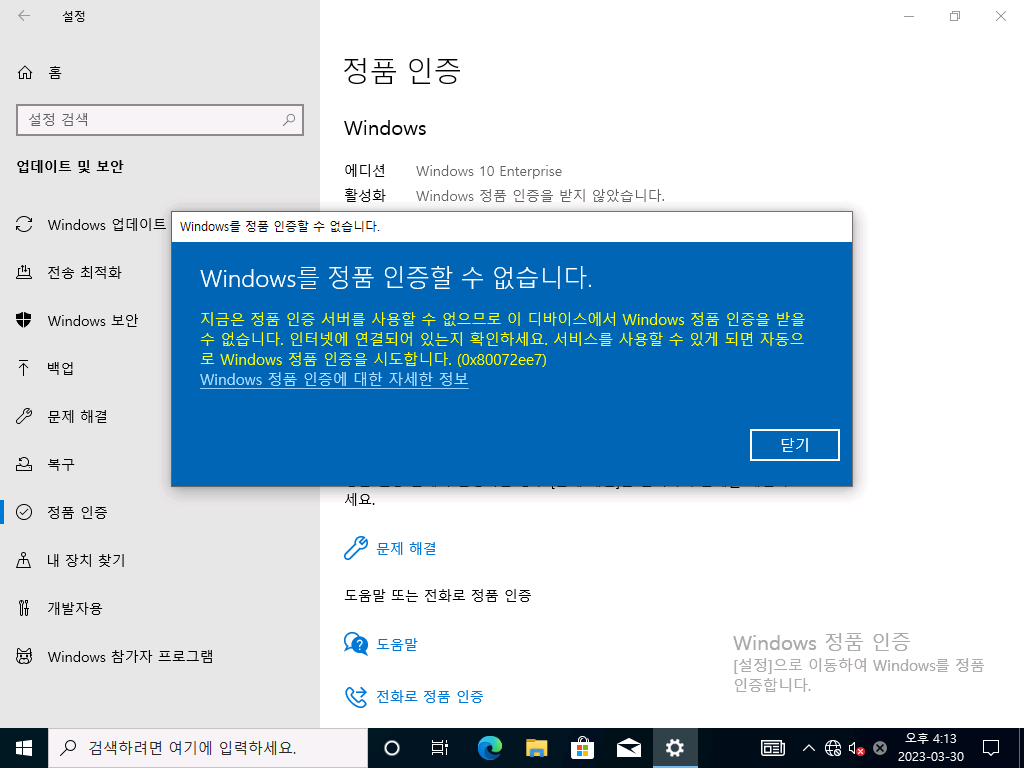Viewport: 1024px width, 768px height.
Task: Click the muted volume tray icon
Action: click(x=856, y=748)
